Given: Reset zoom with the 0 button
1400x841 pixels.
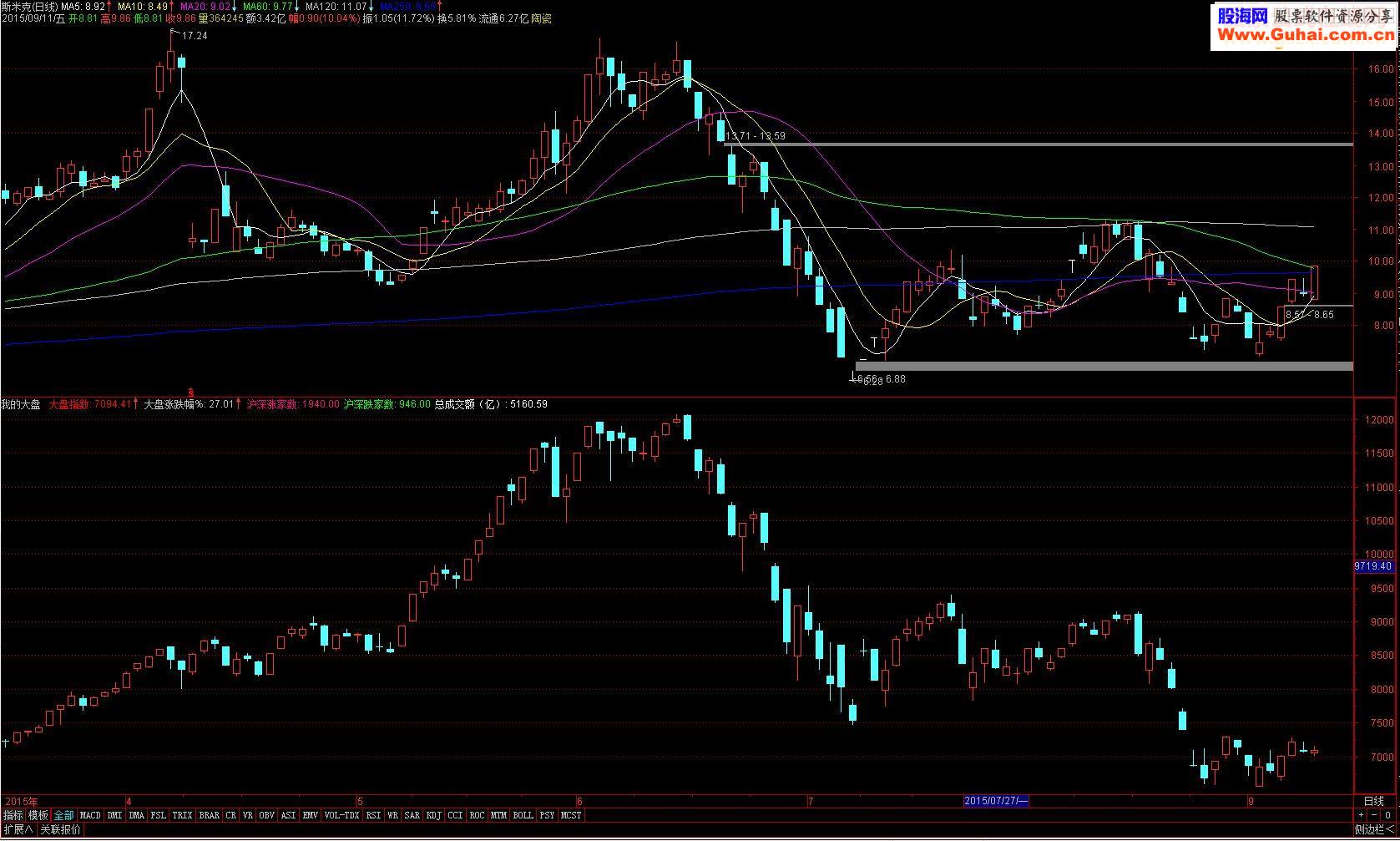Looking at the screenshot, I should [x=1387, y=815].
